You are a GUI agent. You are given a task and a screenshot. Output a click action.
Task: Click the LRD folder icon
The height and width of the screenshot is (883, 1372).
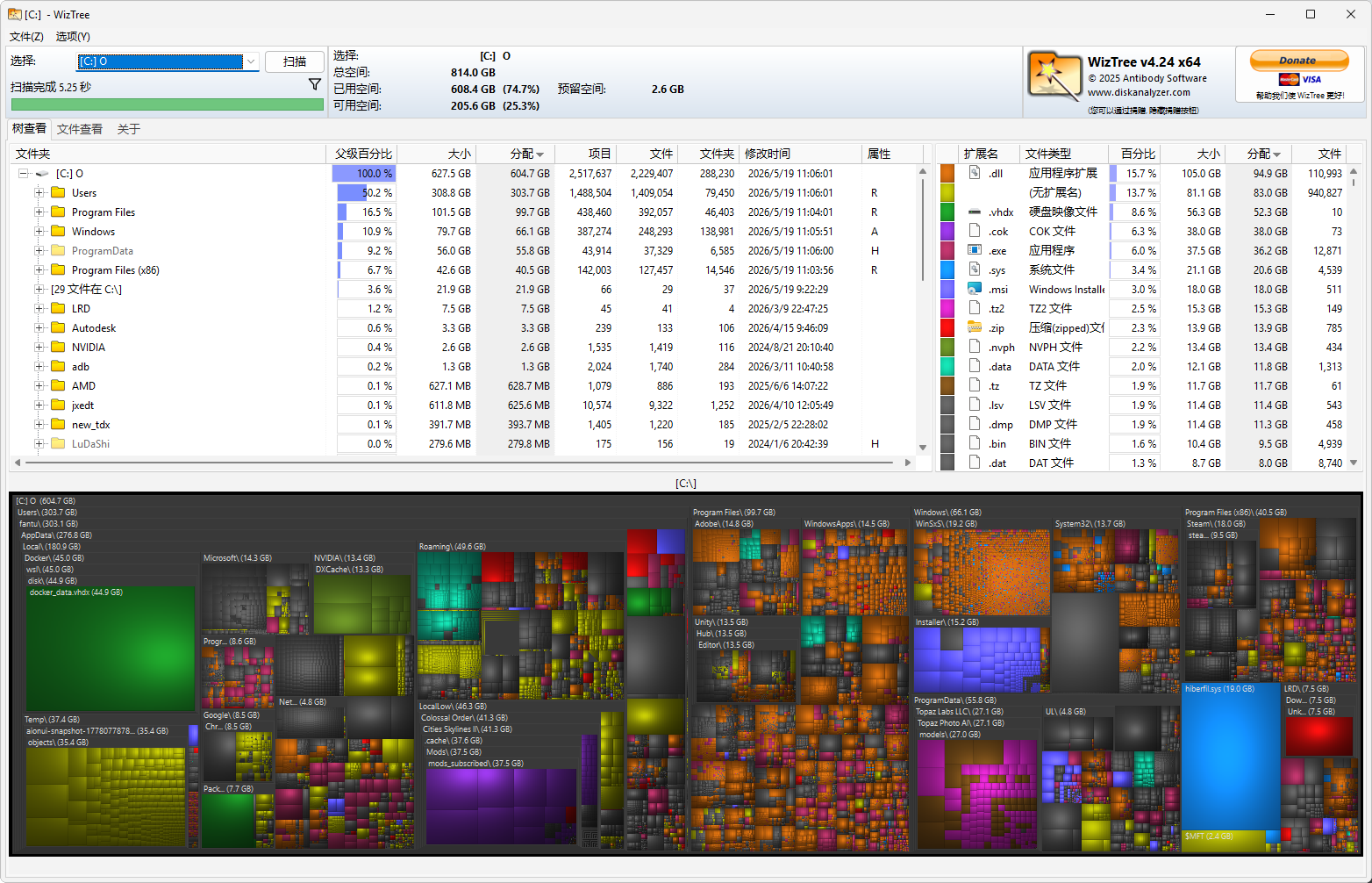coord(59,308)
